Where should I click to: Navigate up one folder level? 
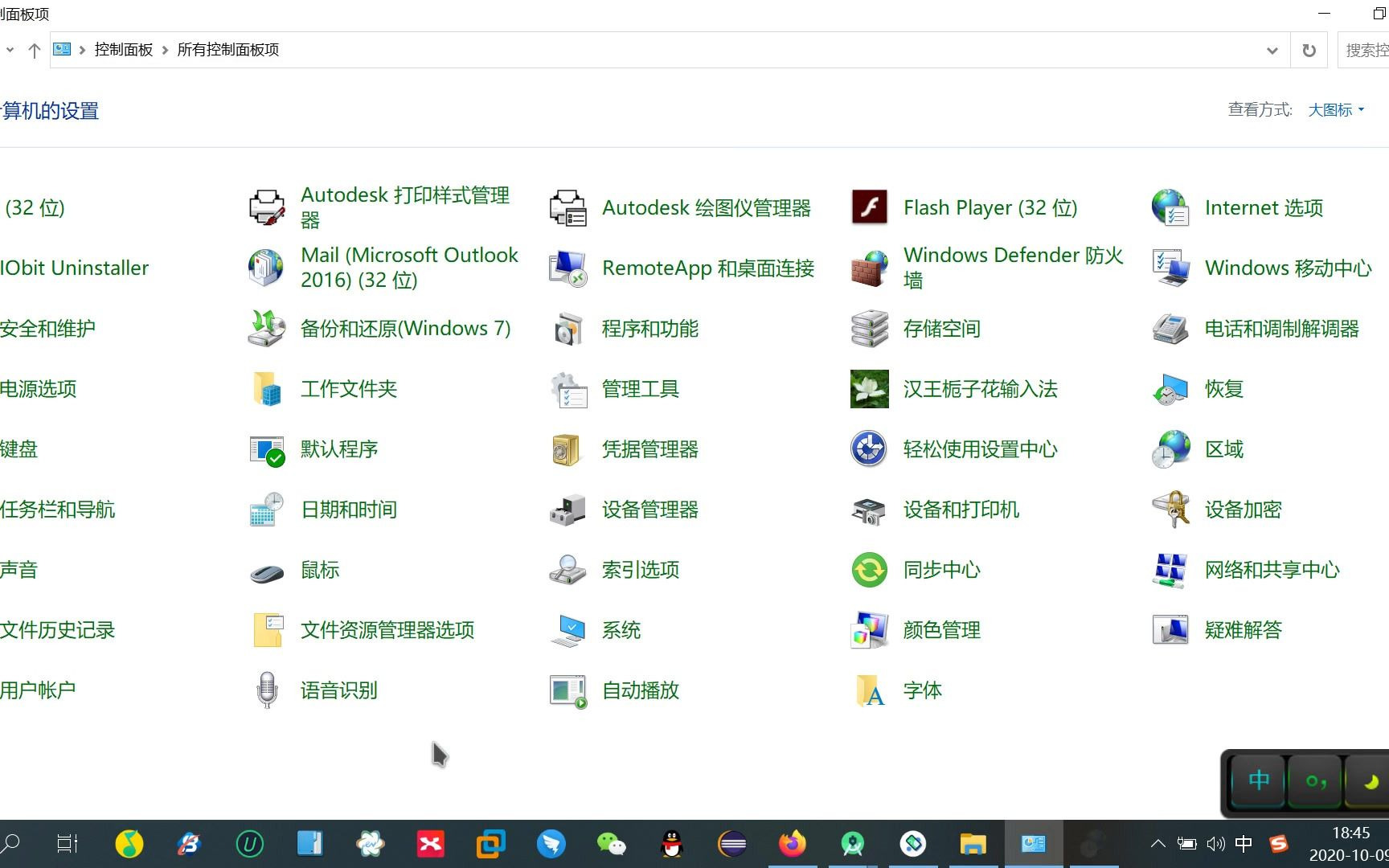tap(34, 49)
